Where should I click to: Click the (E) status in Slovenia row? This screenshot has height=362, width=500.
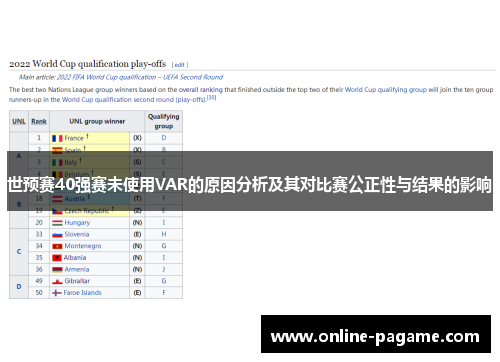coord(137,235)
